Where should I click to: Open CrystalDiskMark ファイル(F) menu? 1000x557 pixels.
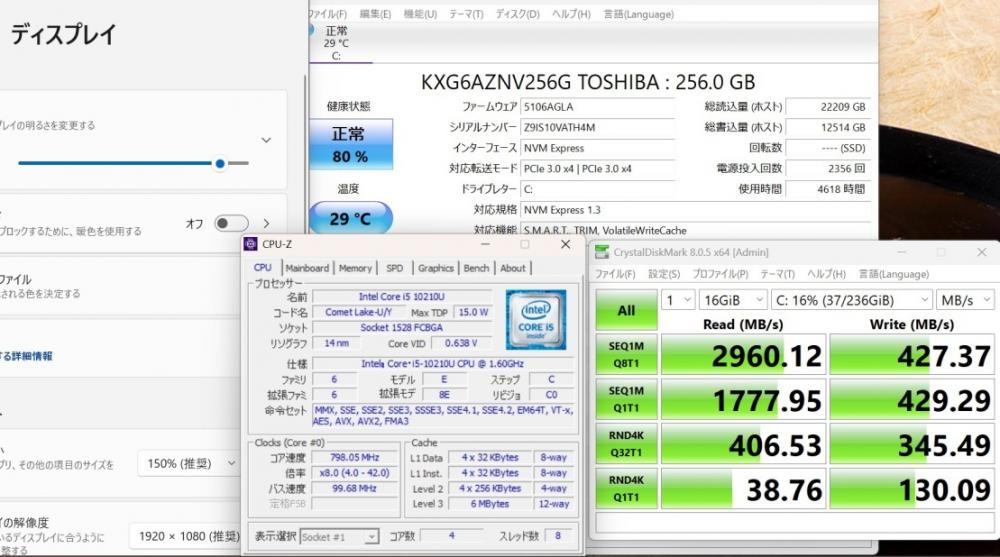[x=615, y=274]
